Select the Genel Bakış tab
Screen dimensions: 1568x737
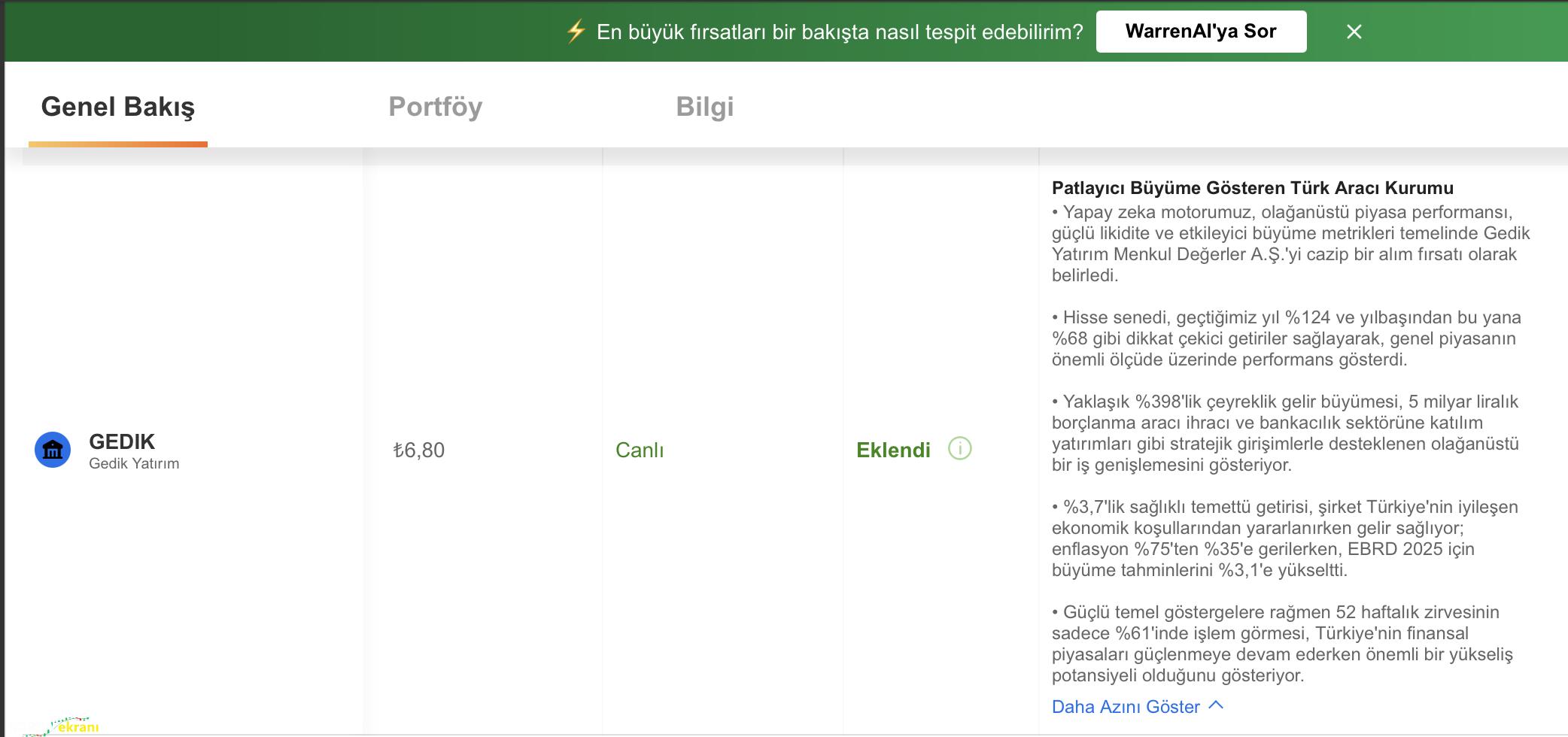tap(118, 107)
